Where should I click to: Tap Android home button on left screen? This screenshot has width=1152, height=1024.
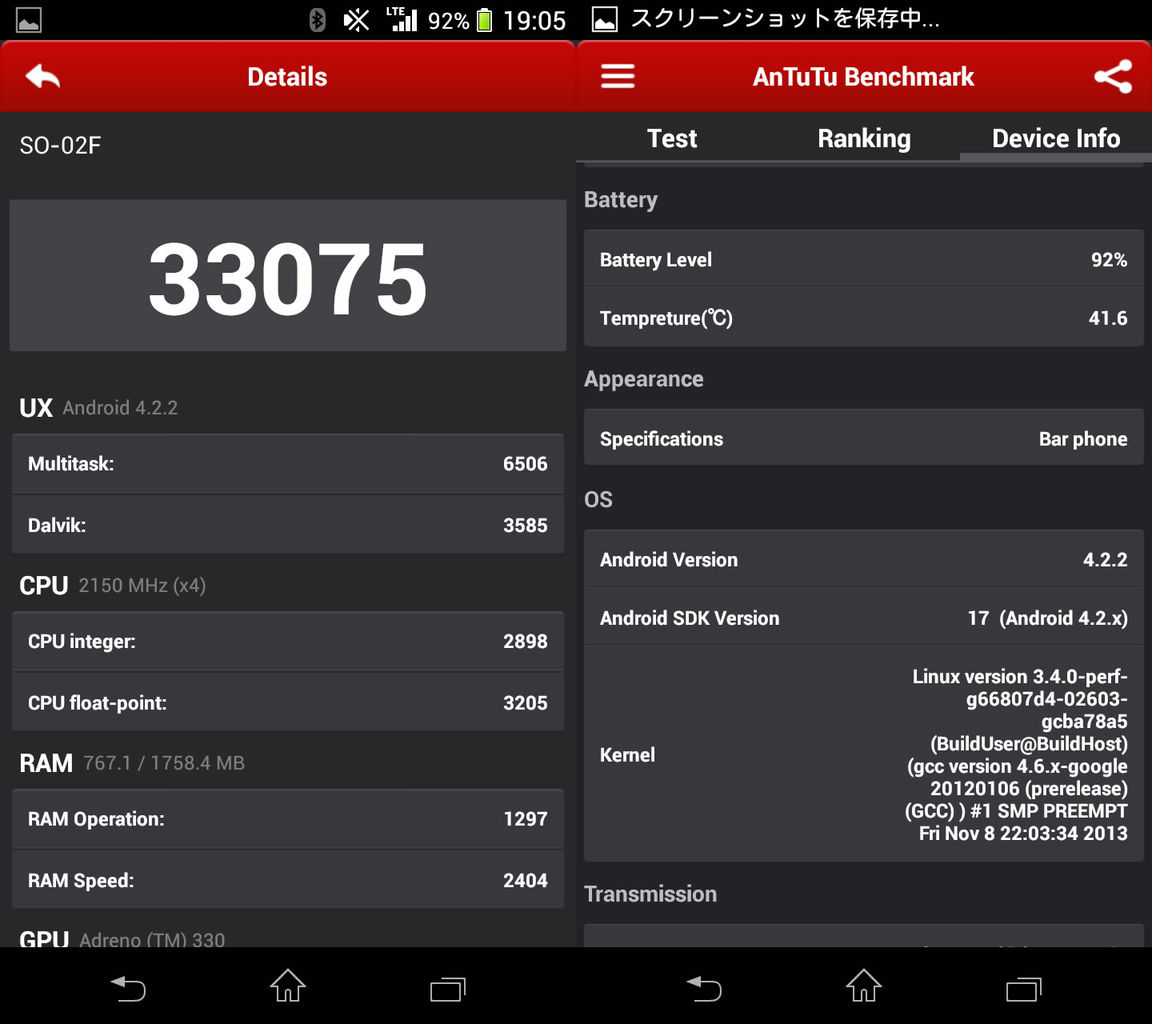pyautogui.click(x=287, y=986)
